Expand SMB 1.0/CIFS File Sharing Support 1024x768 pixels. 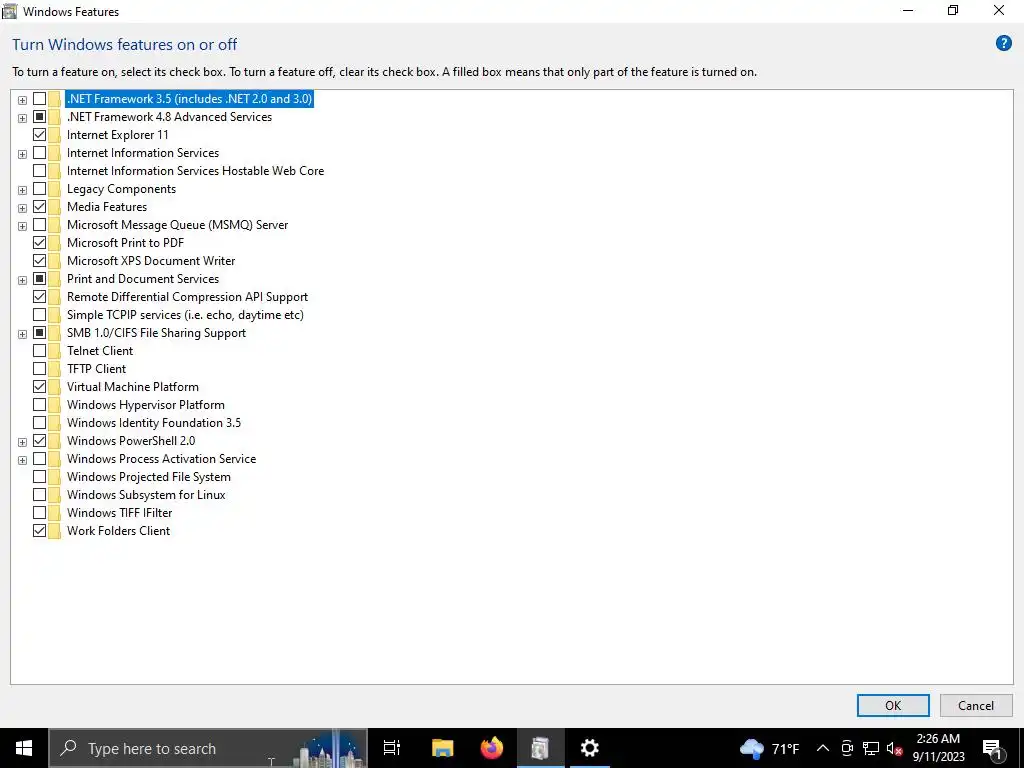coord(22,334)
